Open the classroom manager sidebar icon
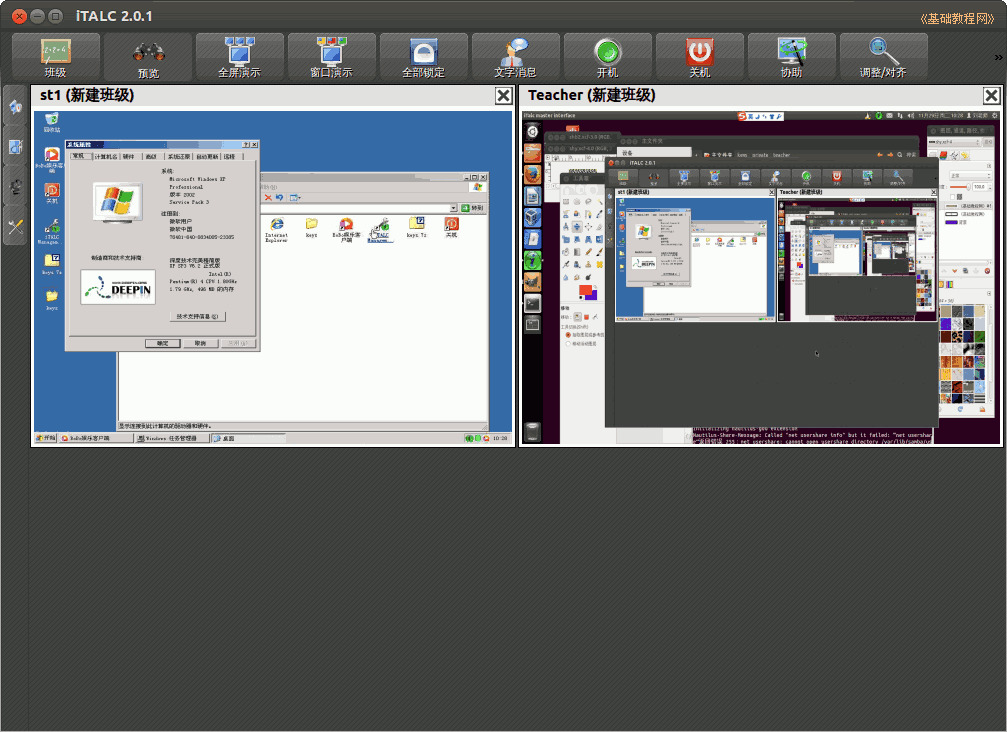Viewport: 1007px width, 732px height. tap(15, 146)
